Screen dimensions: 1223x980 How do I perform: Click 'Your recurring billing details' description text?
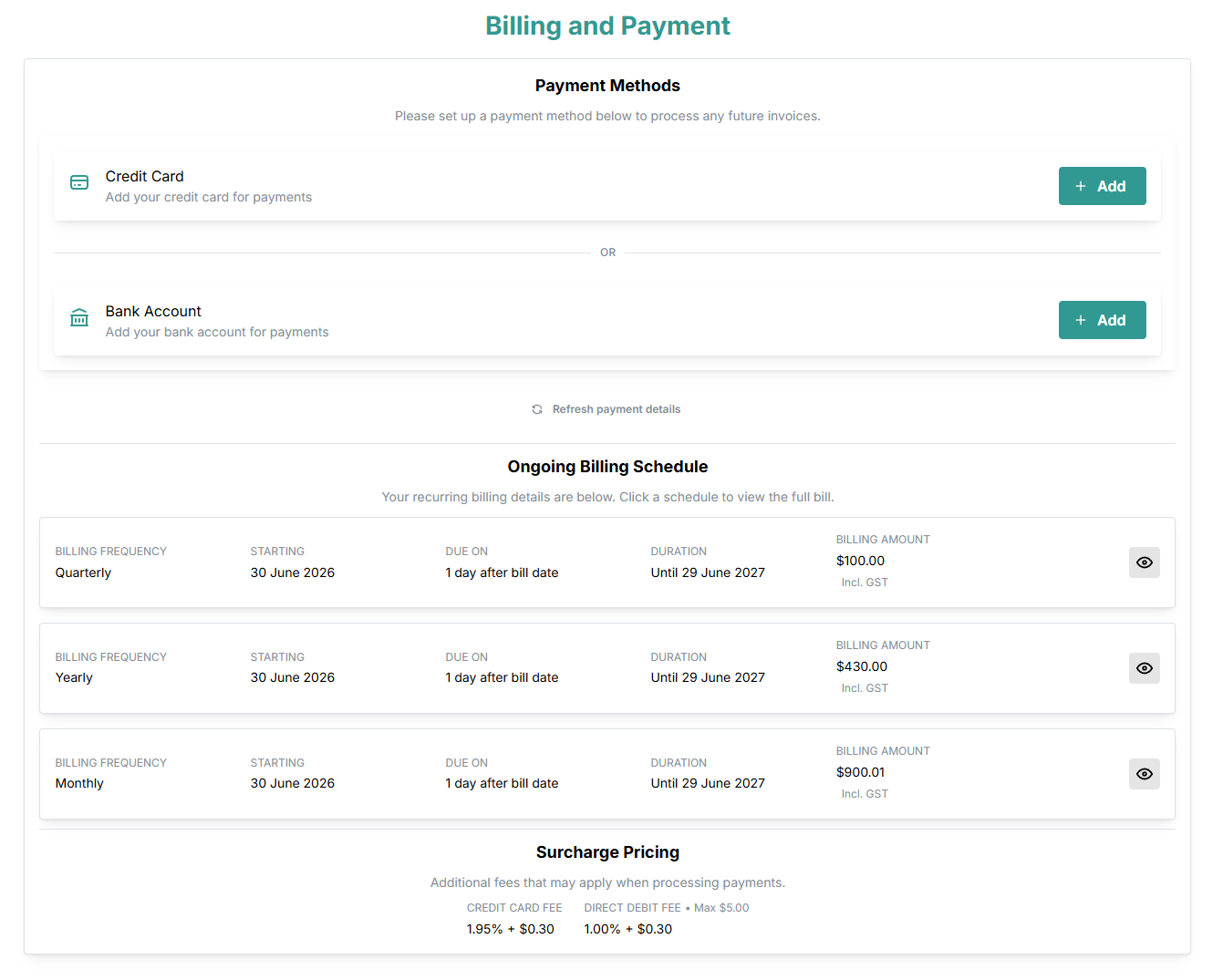(x=607, y=497)
